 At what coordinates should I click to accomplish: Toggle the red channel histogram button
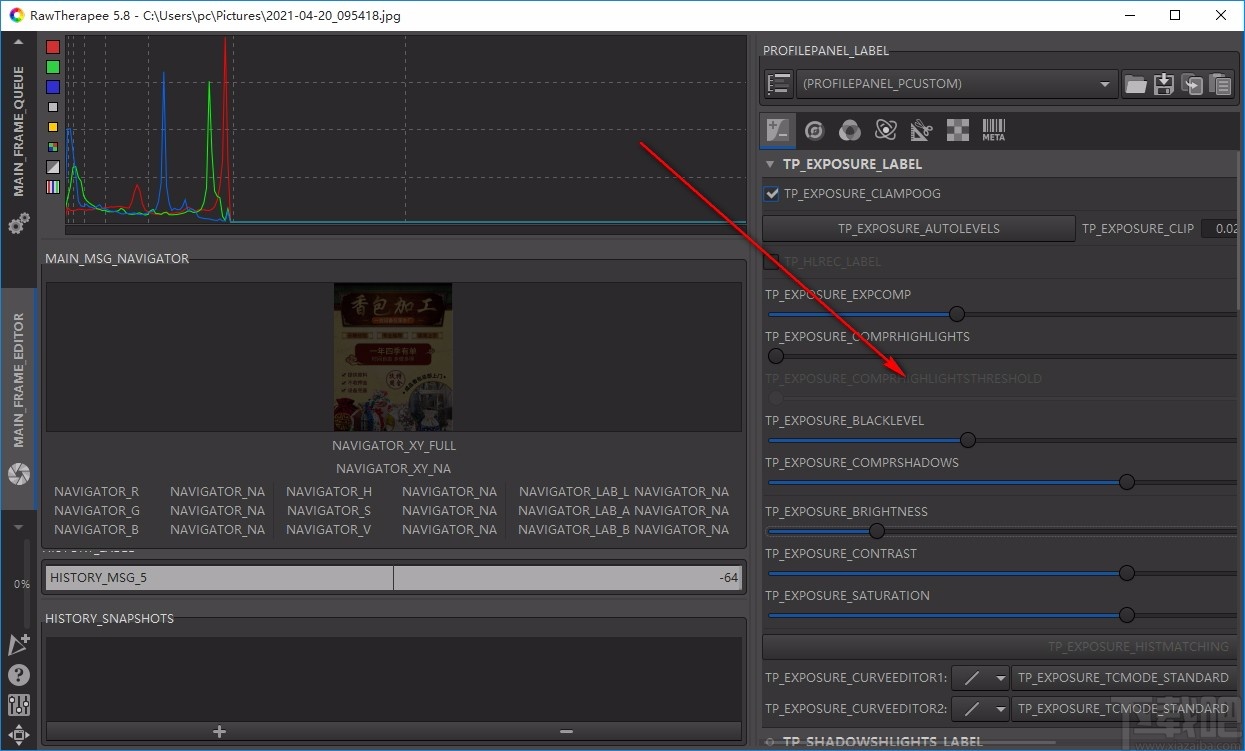click(53, 47)
